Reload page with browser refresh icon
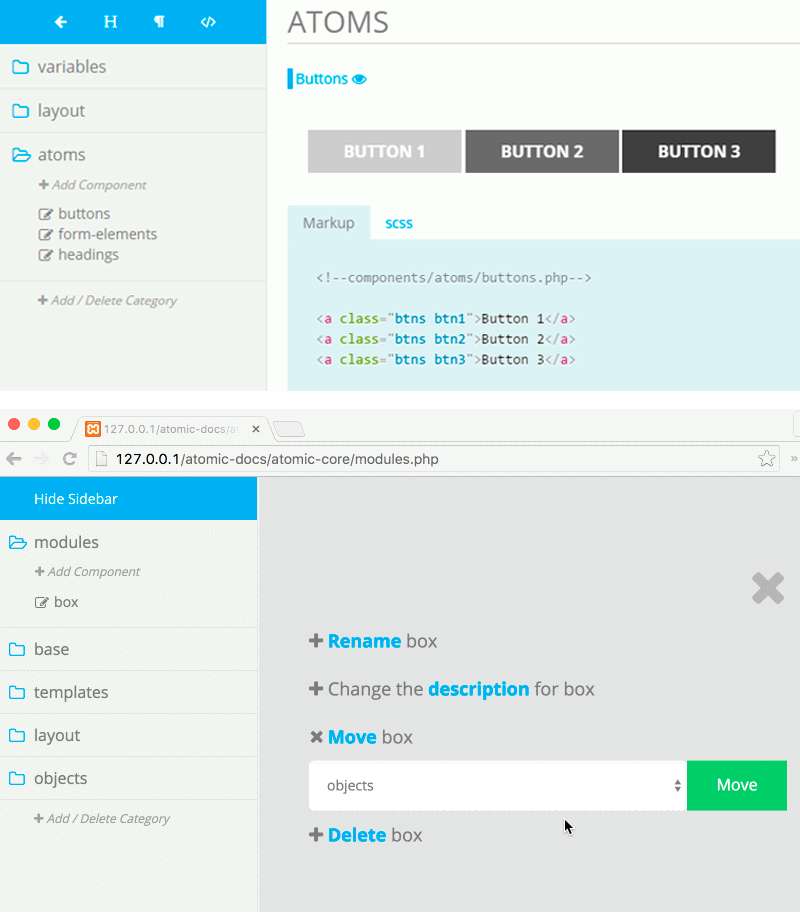The image size is (800, 920). (x=70, y=459)
